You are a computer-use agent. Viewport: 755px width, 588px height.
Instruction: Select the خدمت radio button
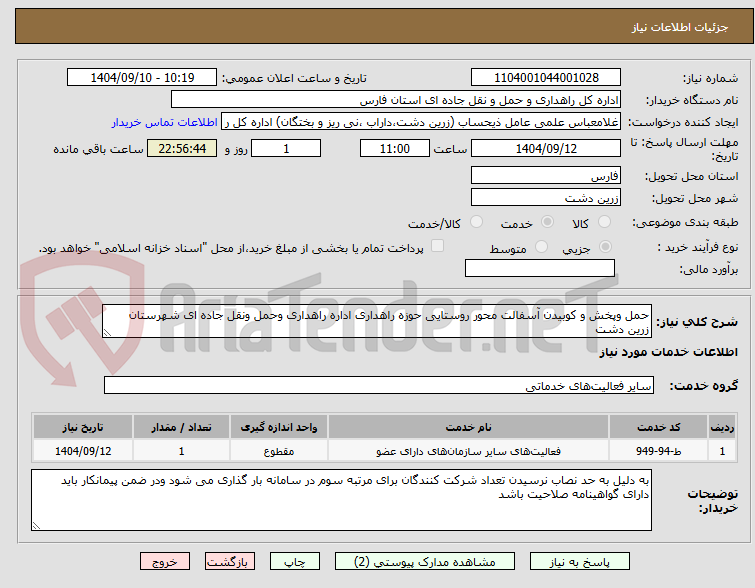[x=547, y=222]
